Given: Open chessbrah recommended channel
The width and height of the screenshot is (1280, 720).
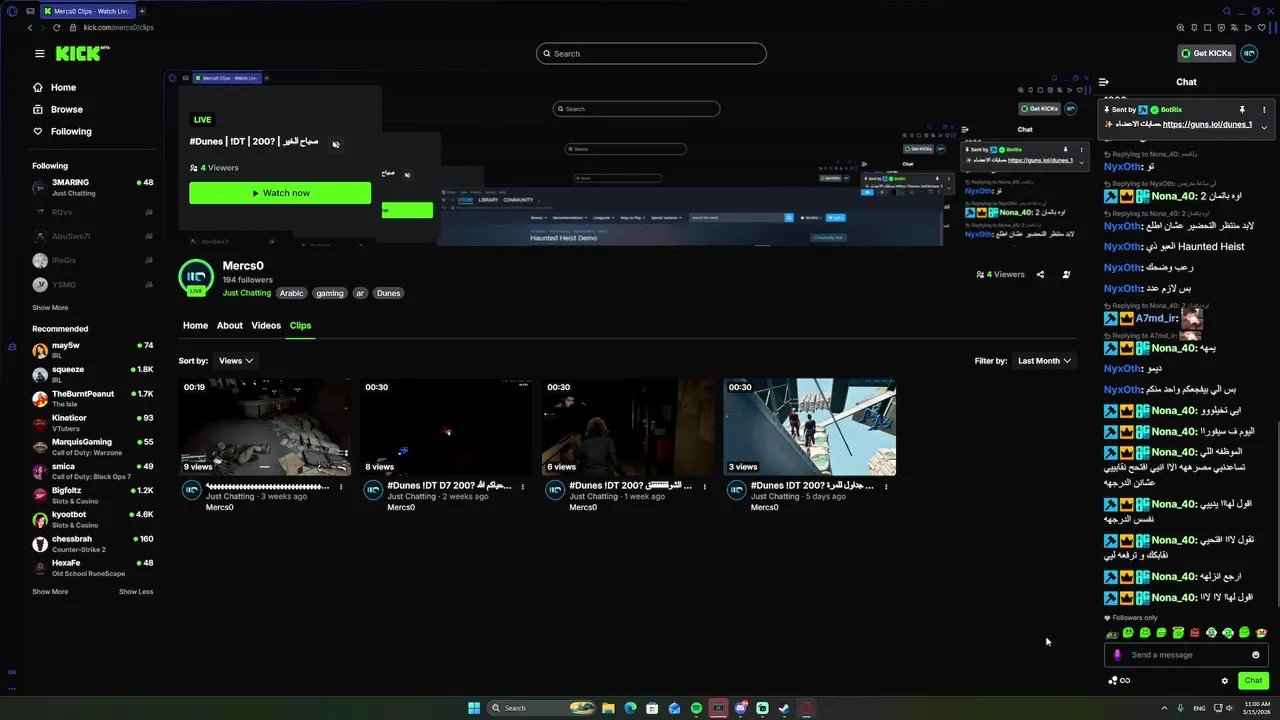Looking at the screenshot, I should click(92, 544).
